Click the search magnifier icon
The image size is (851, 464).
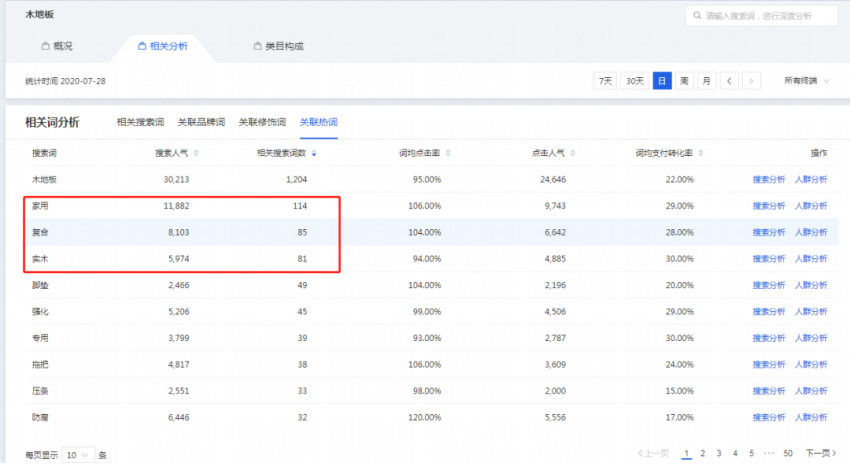tap(697, 16)
